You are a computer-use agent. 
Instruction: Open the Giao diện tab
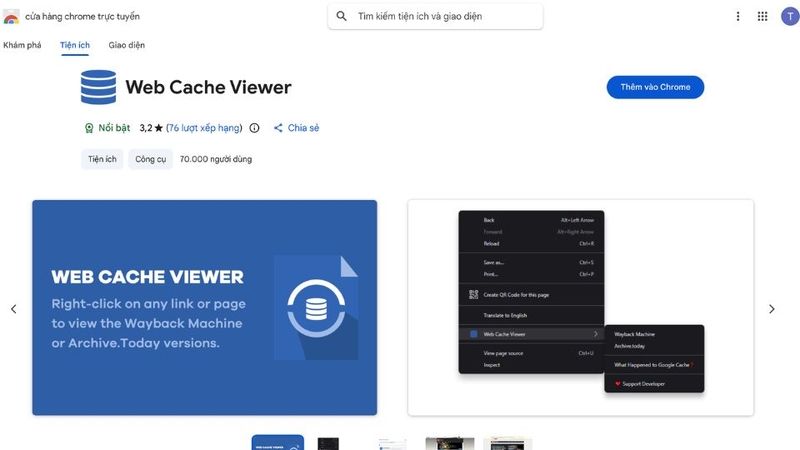[127, 45]
